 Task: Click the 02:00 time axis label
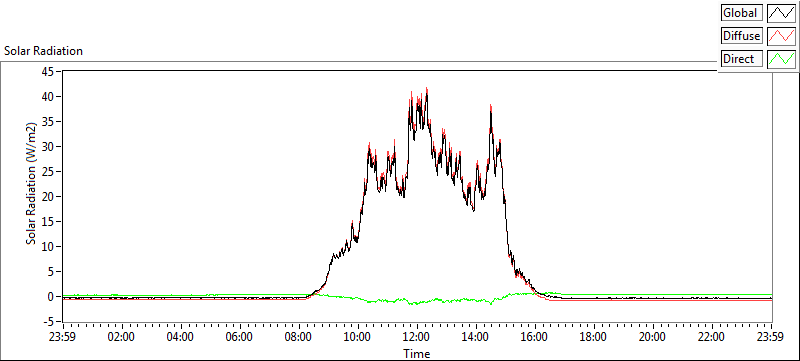[x=122, y=337]
